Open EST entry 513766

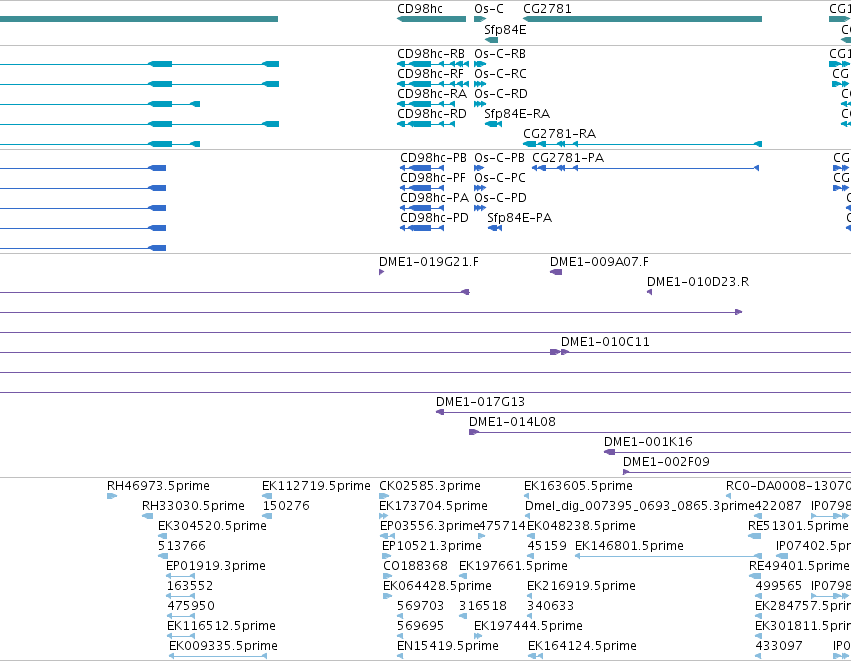pos(181,546)
